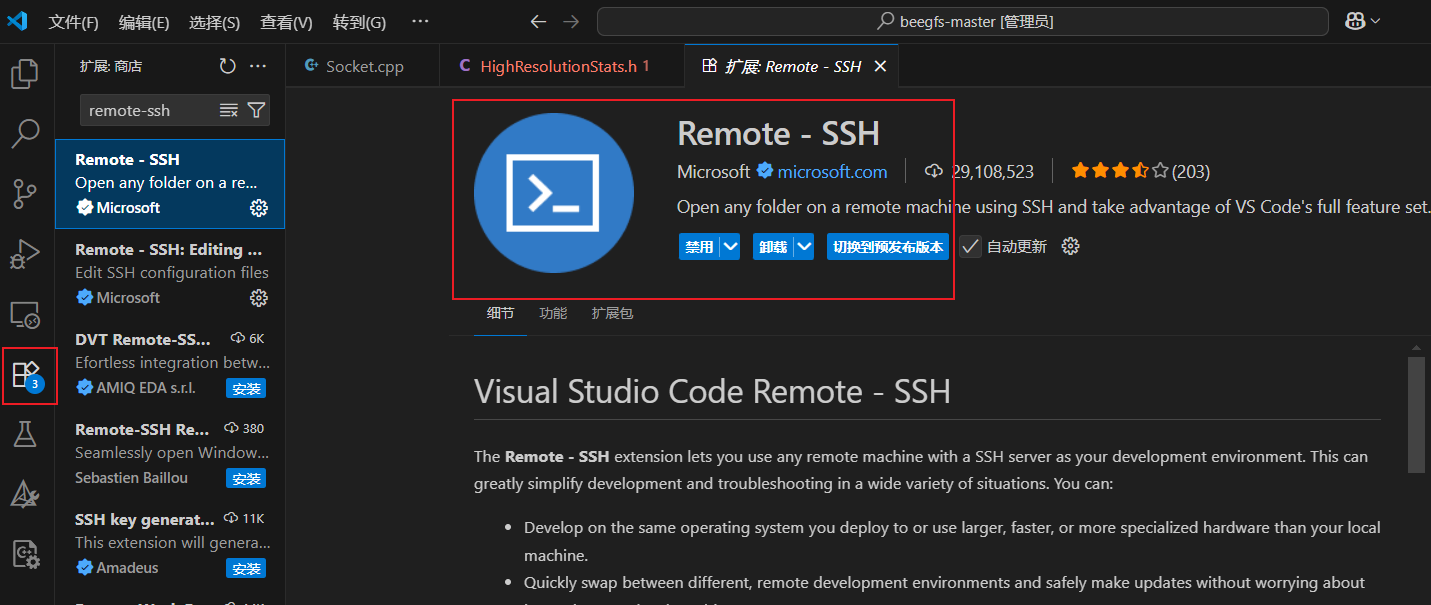Toggle the 自动更新 auto-update checkbox
The height and width of the screenshot is (605, 1431).
[970, 247]
